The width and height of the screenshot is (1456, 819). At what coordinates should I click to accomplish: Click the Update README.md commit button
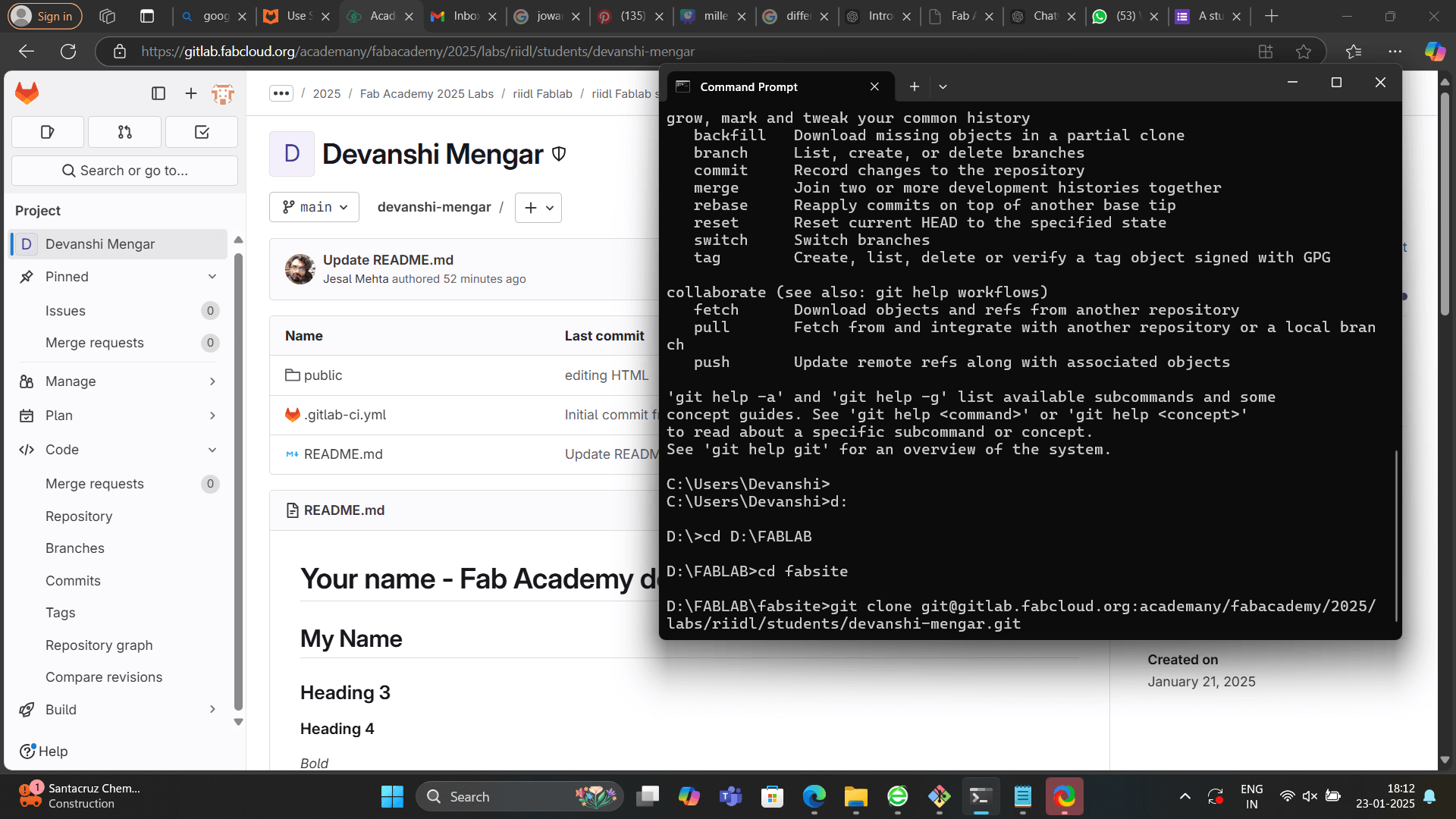[x=388, y=260]
